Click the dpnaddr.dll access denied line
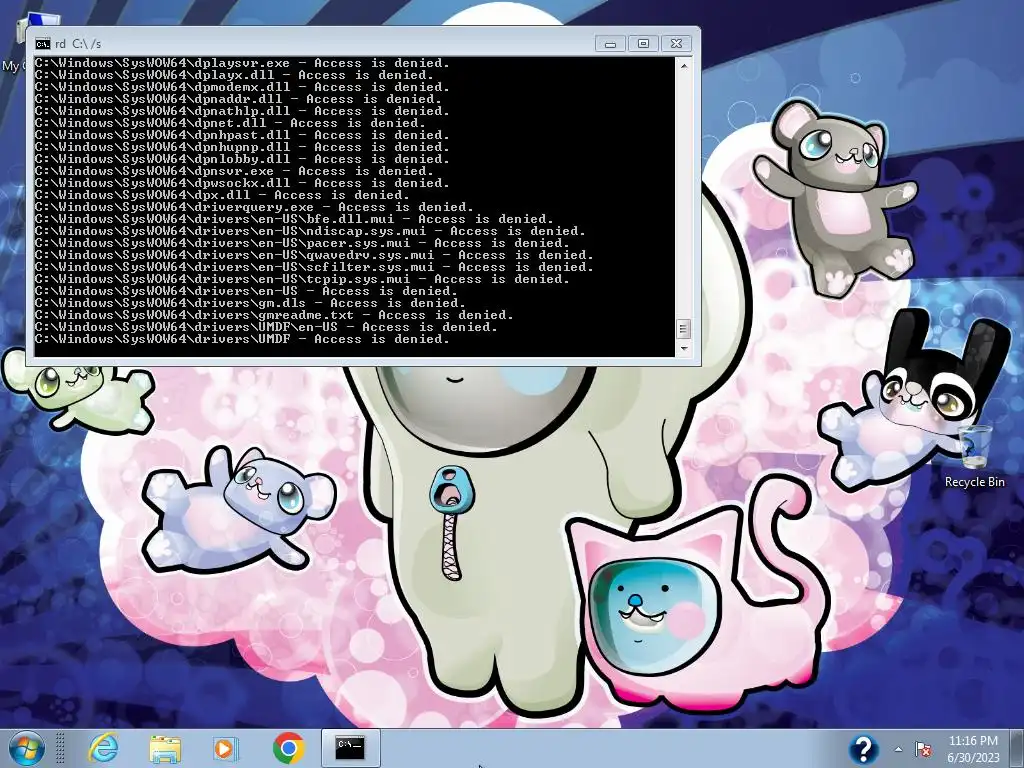1024x768 pixels. click(238, 99)
